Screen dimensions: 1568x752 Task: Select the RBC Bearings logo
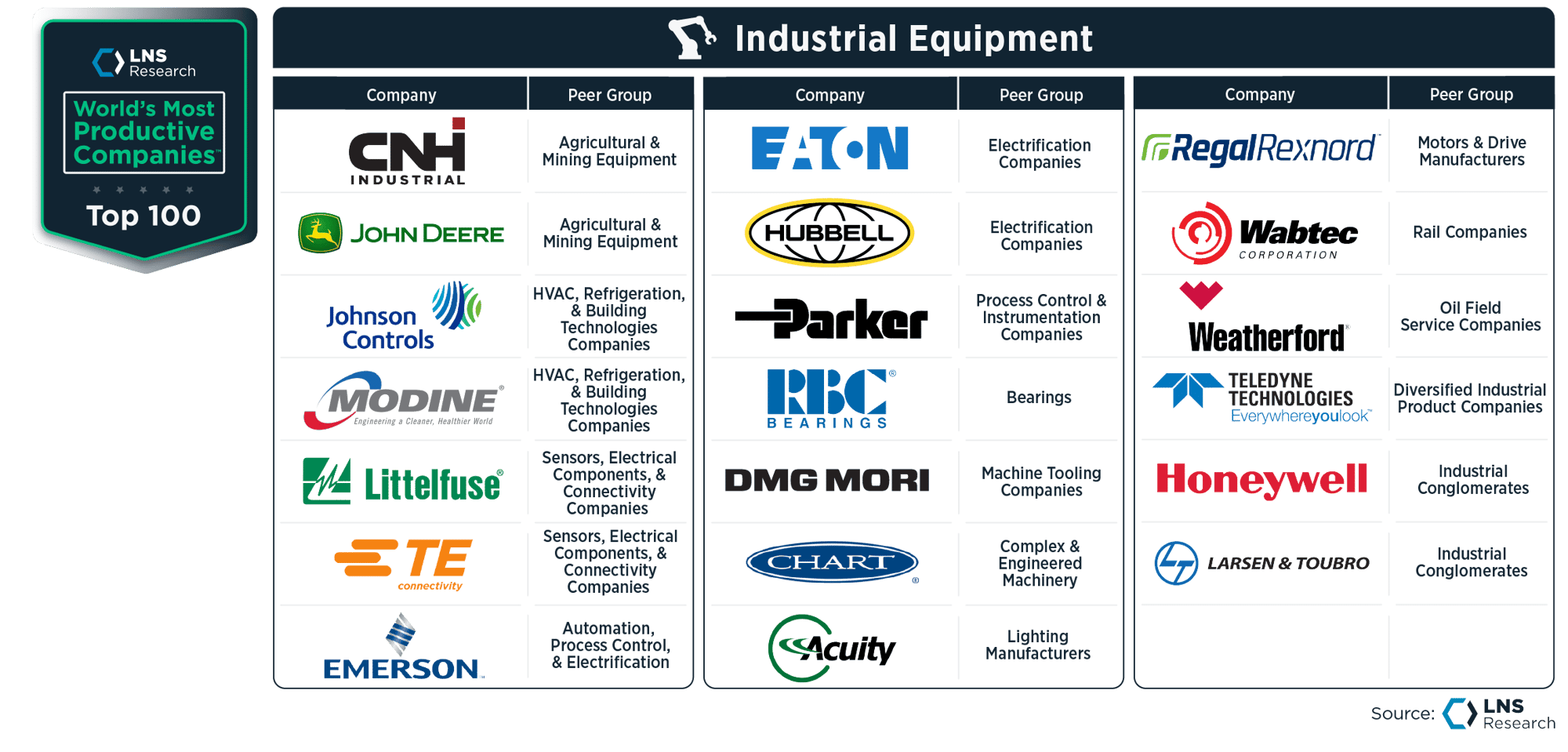829,398
